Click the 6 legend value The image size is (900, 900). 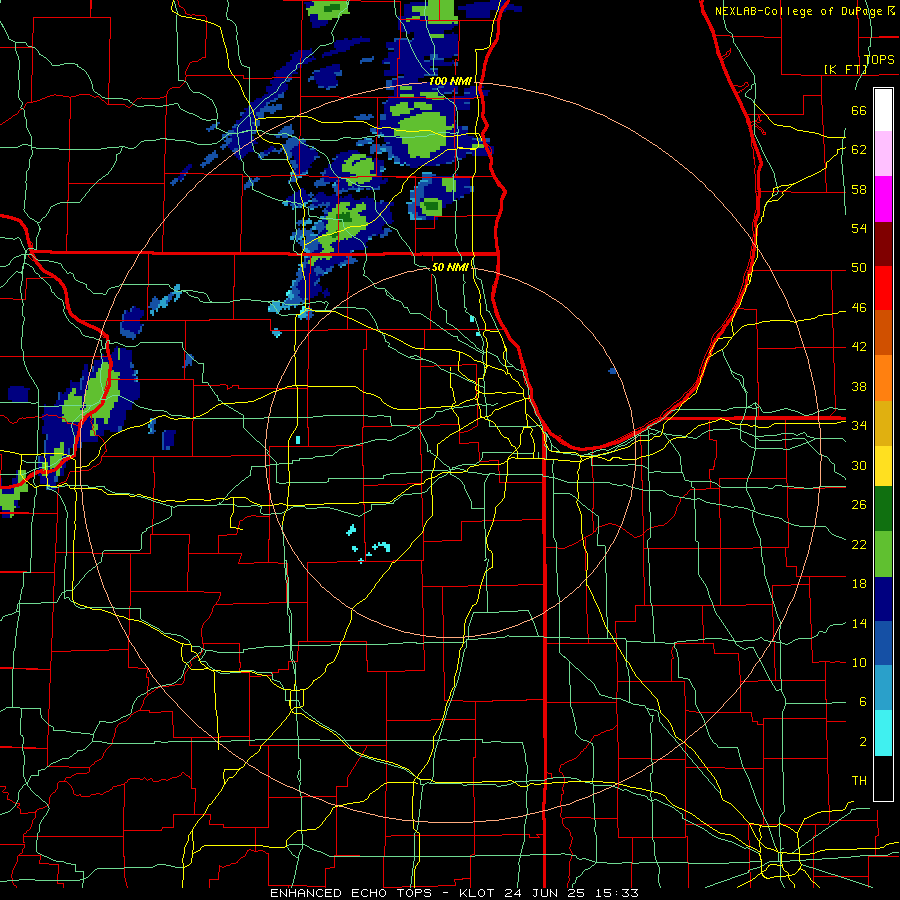[862, 702]
